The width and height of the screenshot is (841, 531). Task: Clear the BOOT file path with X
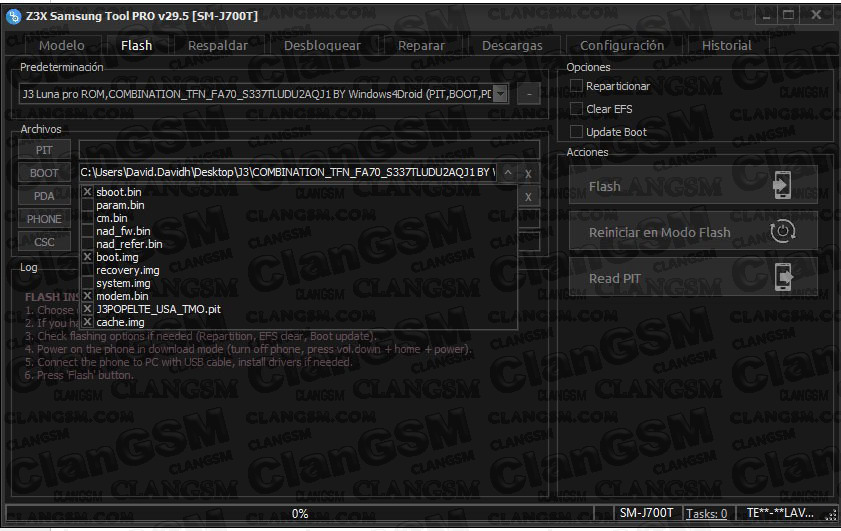[528, 174]
